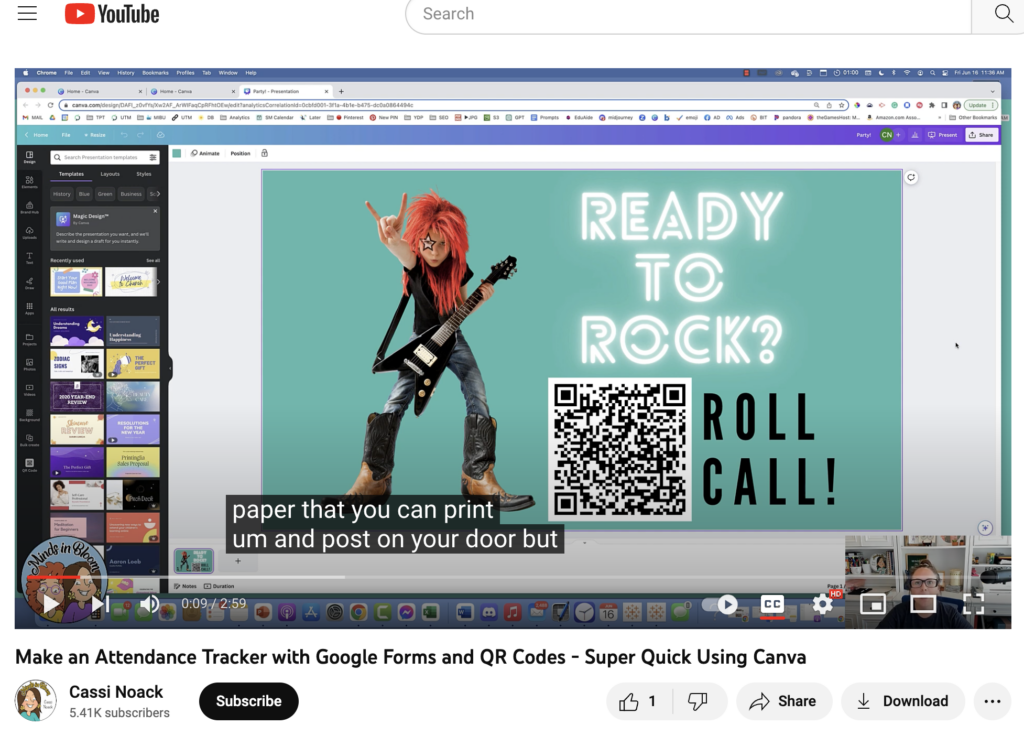Image resolution: width=1024 pixels, height=736 pixels.
Task: In the video, expand category chips arrow
Action: click(157, 194)
